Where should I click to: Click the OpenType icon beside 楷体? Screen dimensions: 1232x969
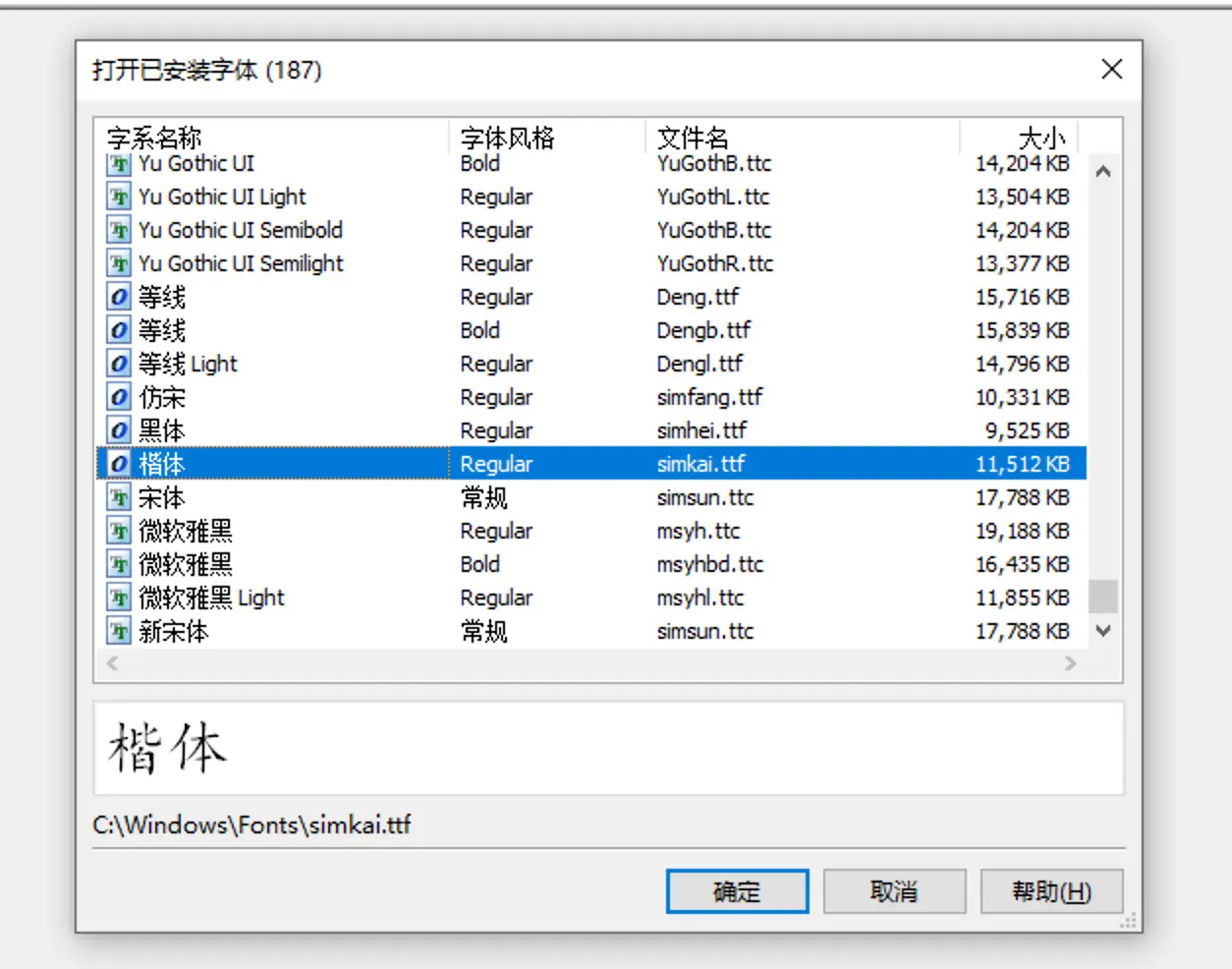click(x=117, y=463)
